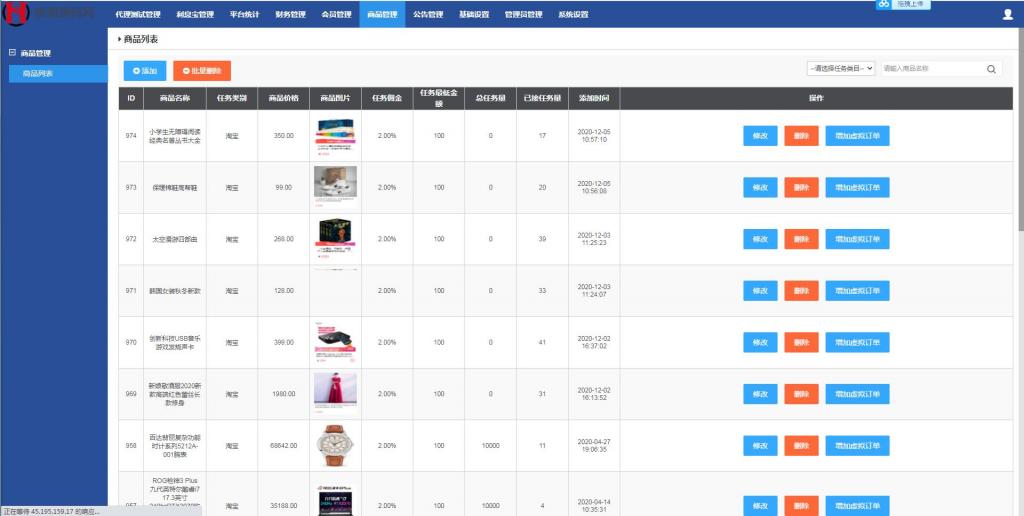Click the user profile icon in top-right corner
Screen dimensions: 1024x516
click(x=1007, y=15)
